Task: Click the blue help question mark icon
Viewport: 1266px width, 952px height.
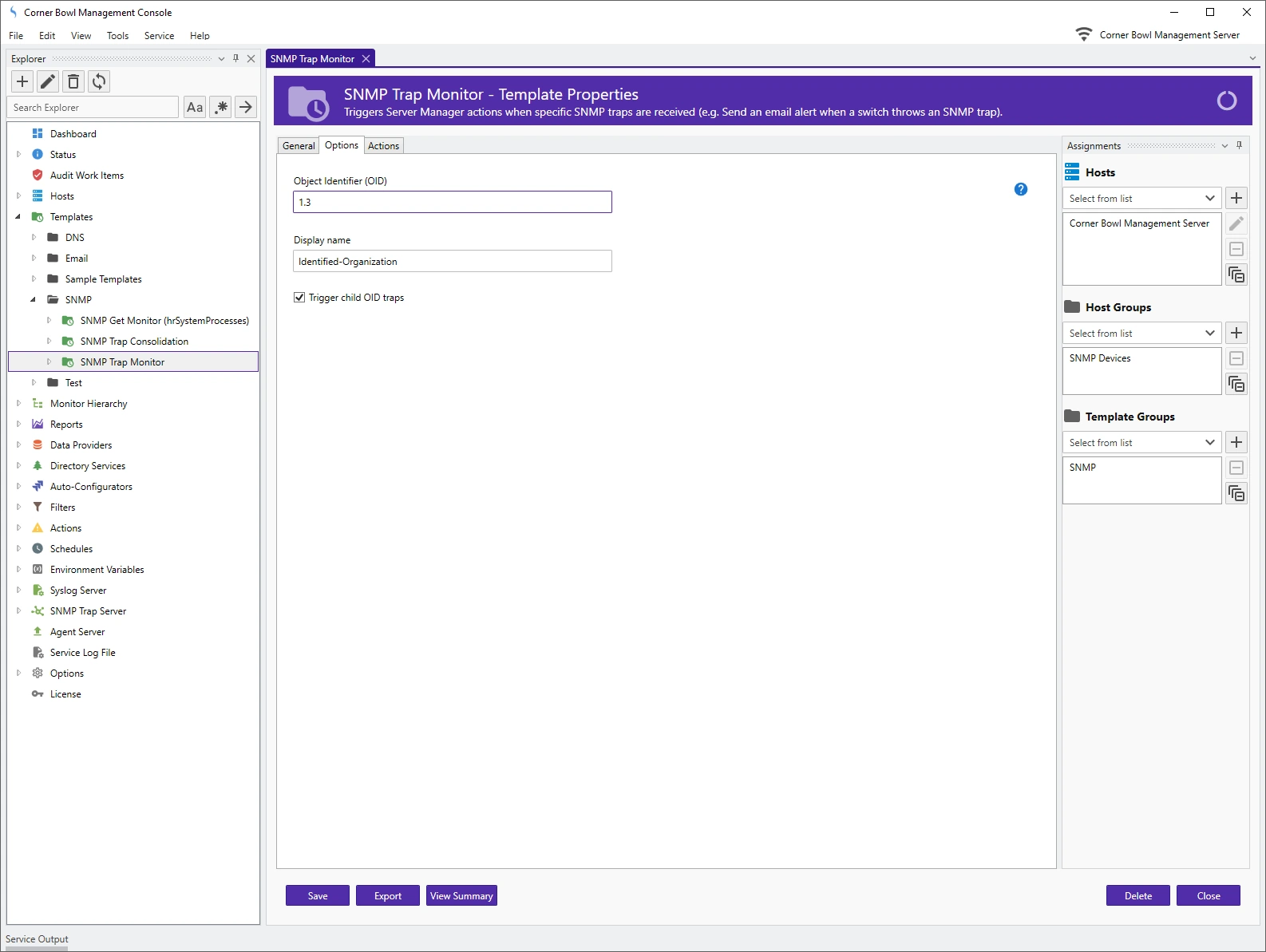Action: [x=1020, y=189]
